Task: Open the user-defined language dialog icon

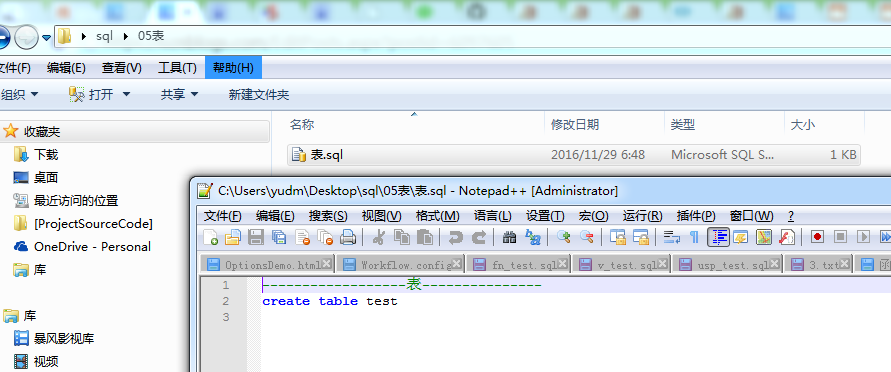Action: click(740, 237)
